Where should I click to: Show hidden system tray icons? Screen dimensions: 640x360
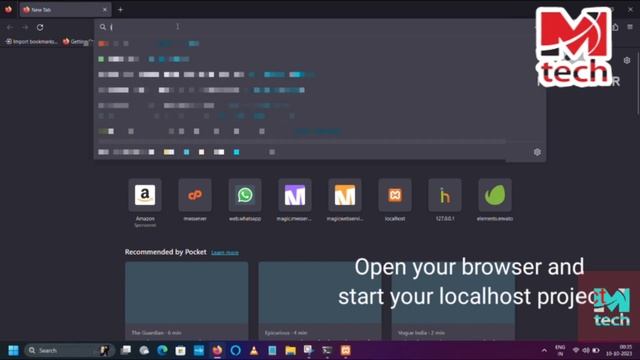(x=544, y=350)
